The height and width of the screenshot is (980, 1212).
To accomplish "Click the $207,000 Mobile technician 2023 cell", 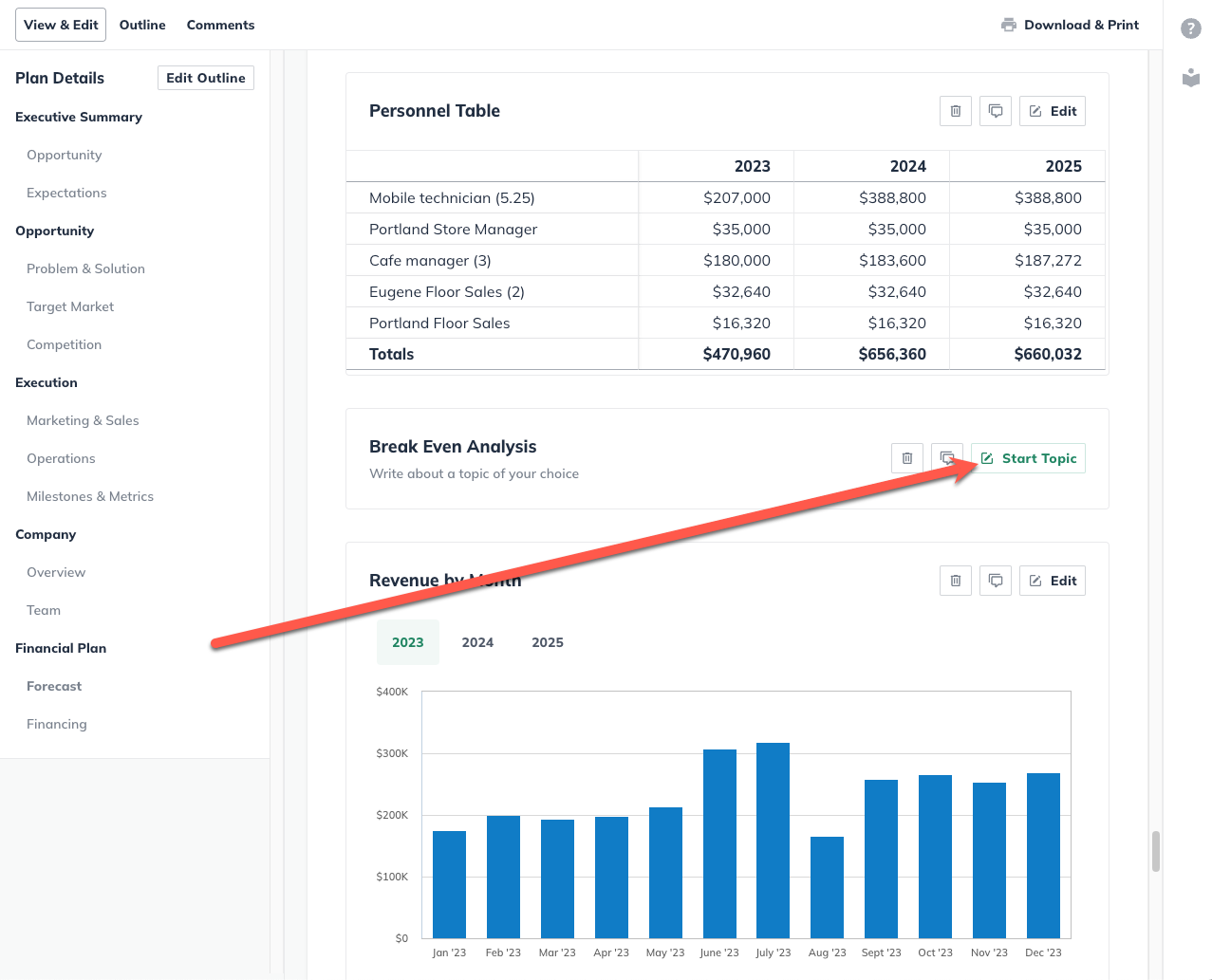I will pos(737,197).
